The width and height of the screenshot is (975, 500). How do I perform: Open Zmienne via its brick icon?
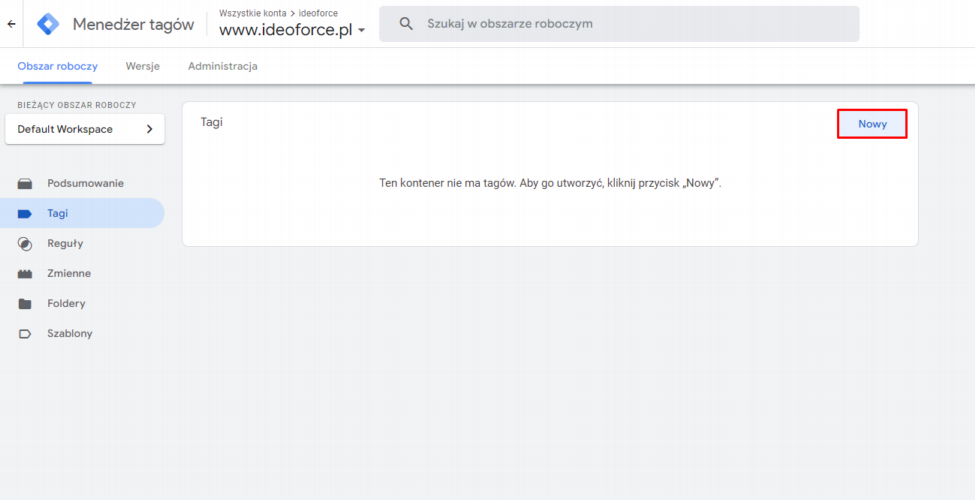point(25,274)
